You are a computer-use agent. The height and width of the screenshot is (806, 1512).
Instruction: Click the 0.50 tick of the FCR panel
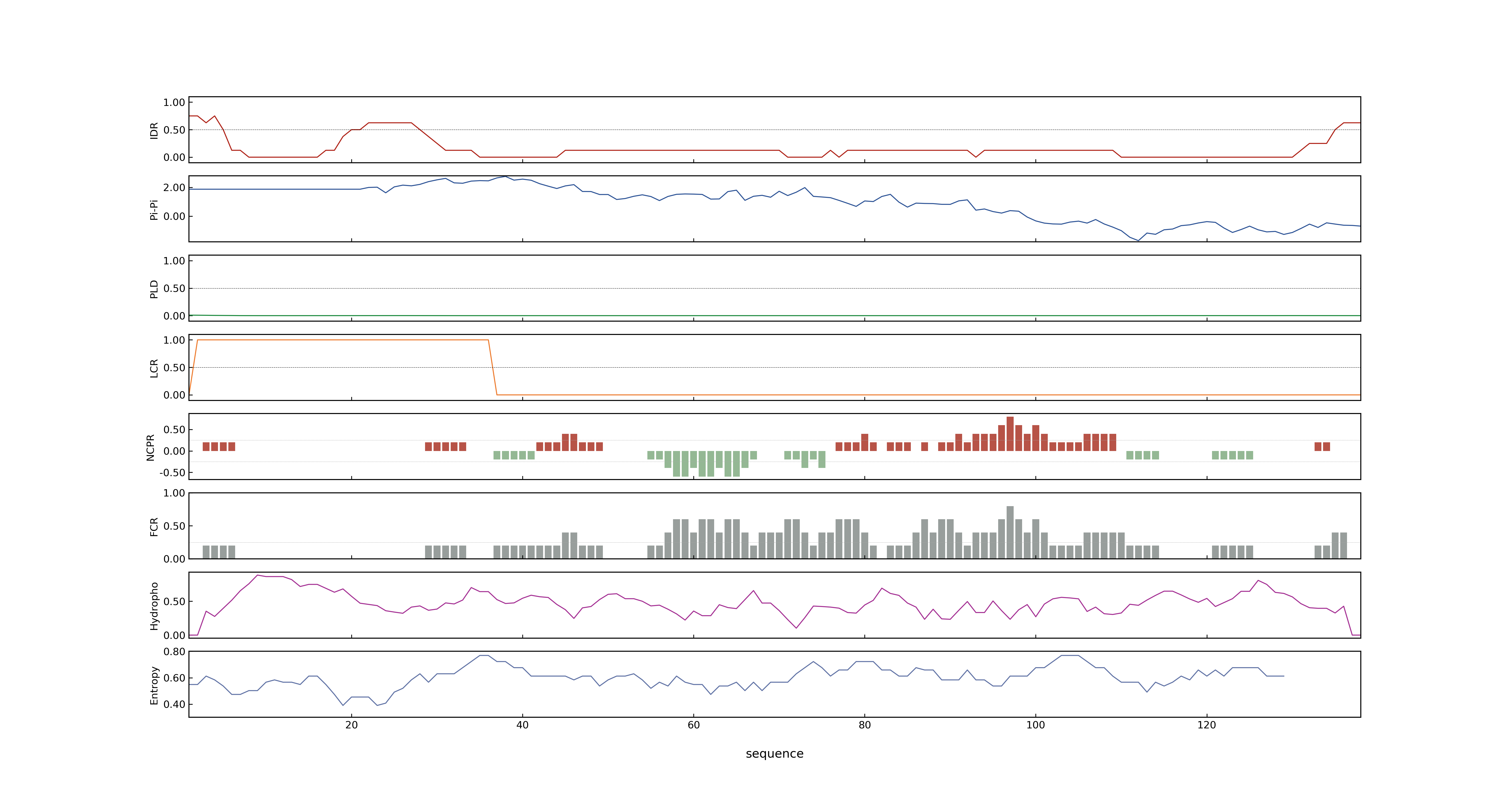[x=174, y=526]
